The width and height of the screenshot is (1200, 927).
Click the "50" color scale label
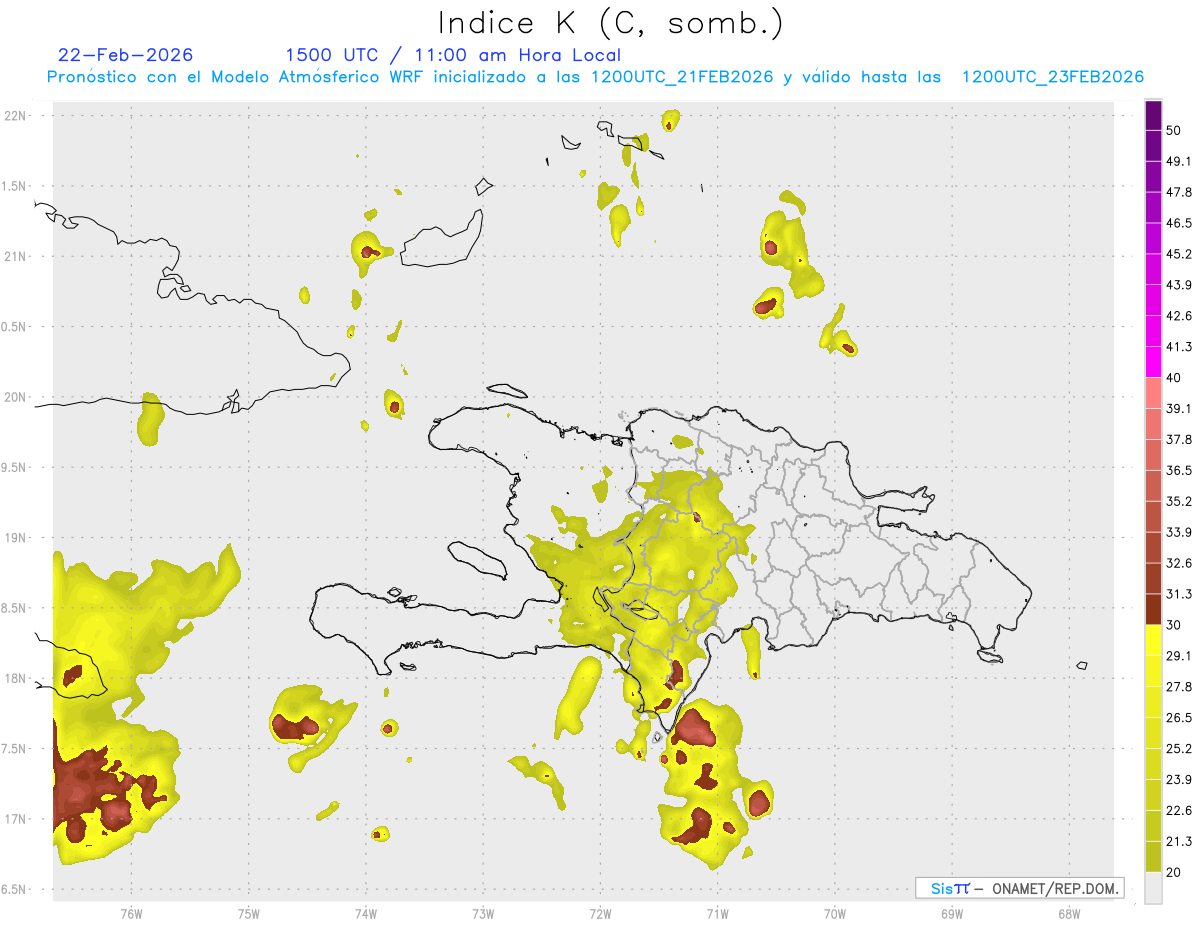click(1174, 130)
